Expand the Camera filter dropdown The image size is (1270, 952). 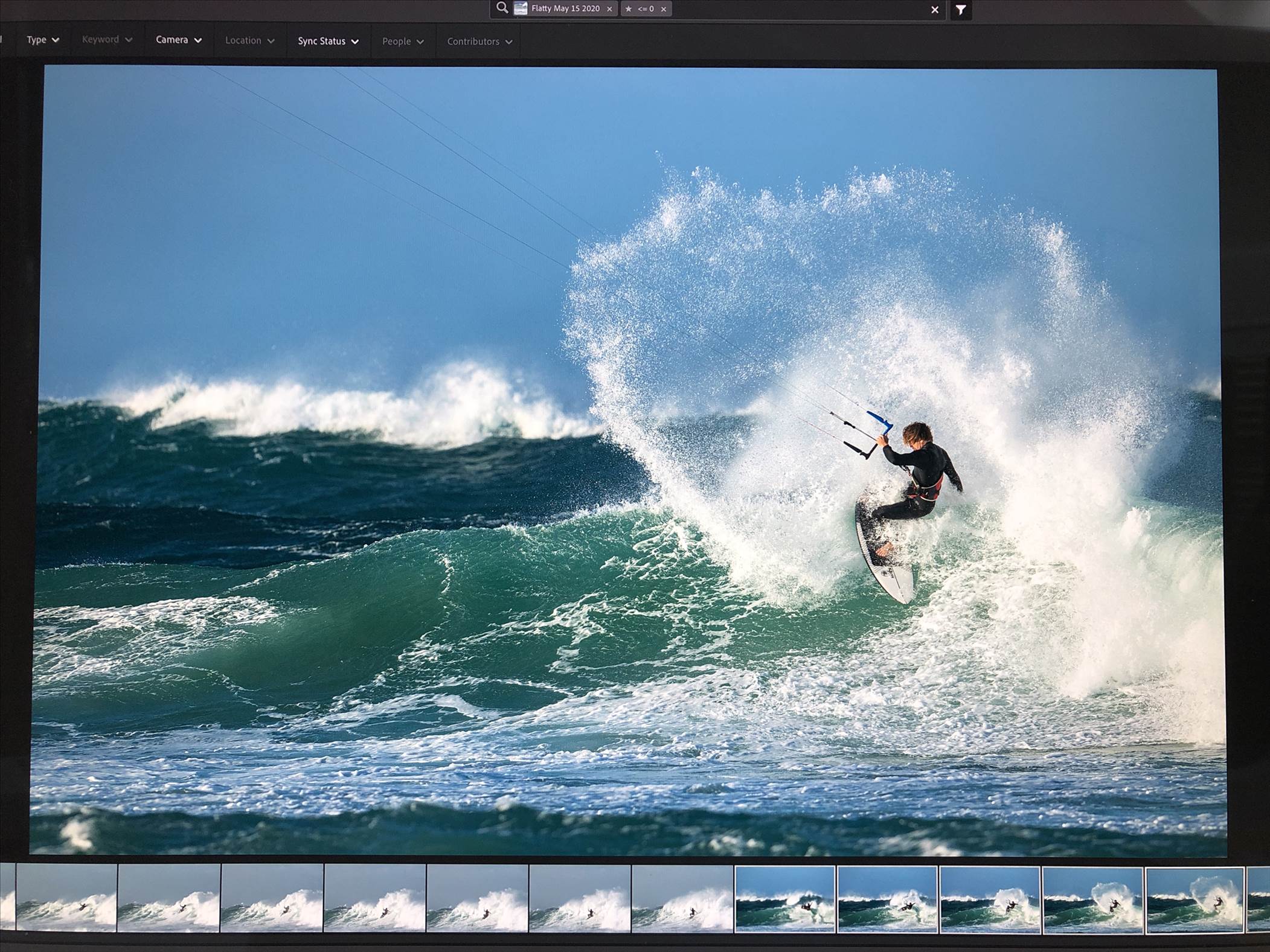pyautogui.click(x=178, y=40)
